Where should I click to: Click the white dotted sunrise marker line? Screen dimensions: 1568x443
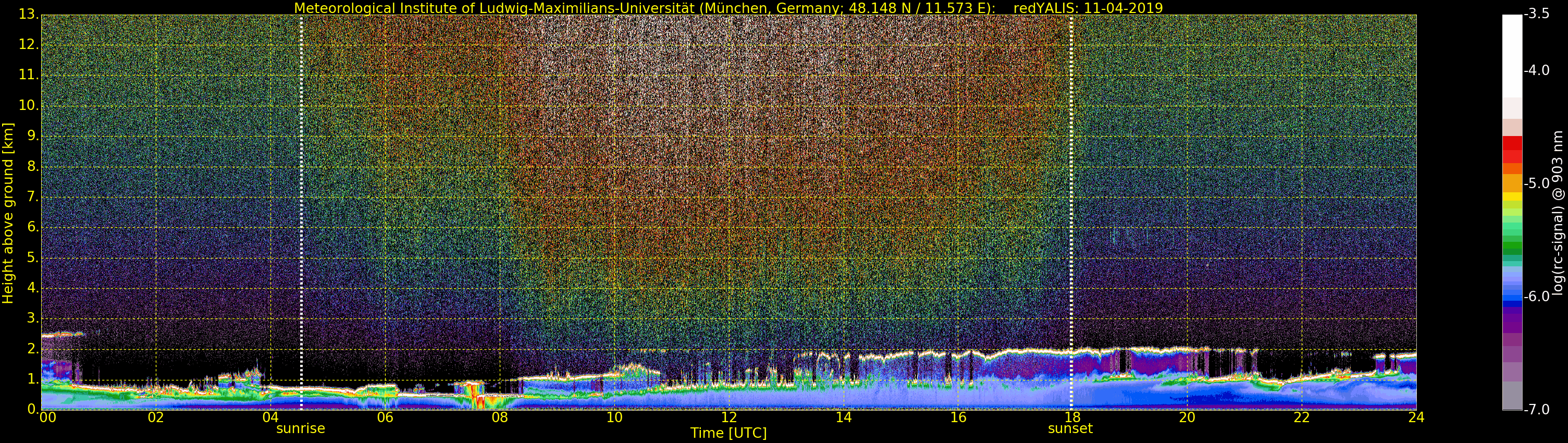coord(301,212)
